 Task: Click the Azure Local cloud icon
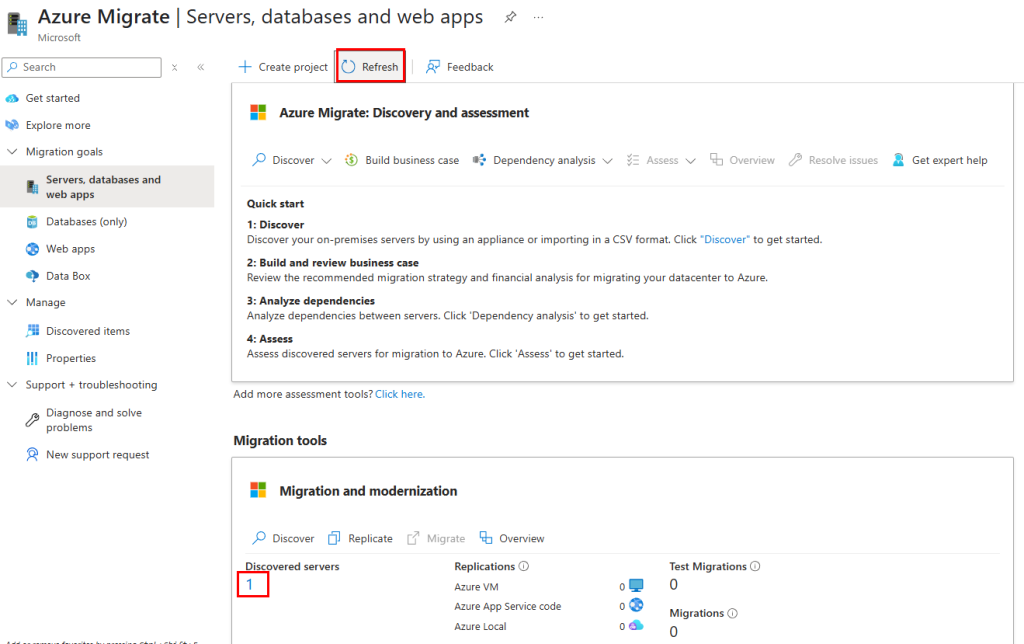[636, 625]
